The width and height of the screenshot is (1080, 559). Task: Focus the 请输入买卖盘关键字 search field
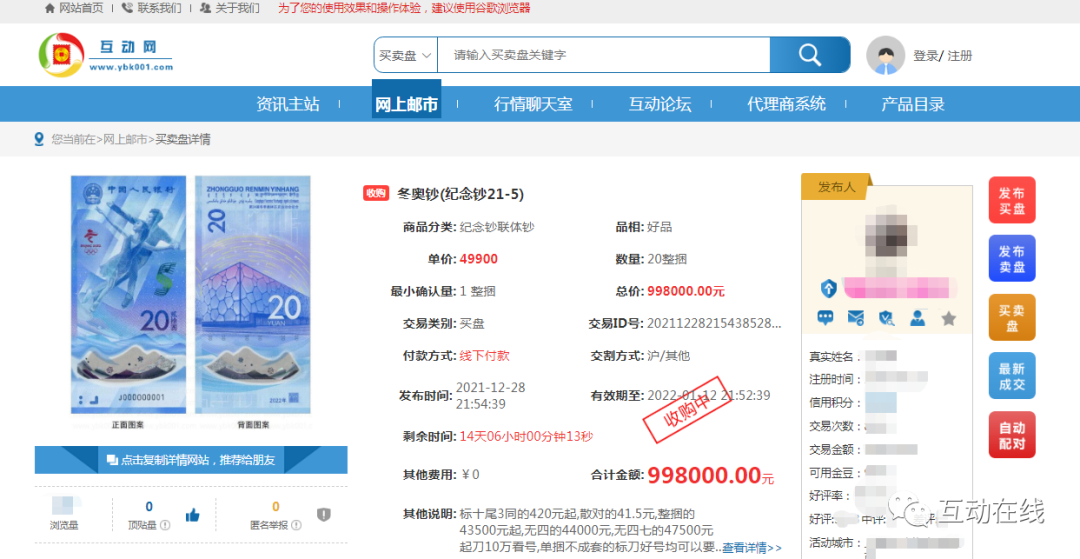603,55
